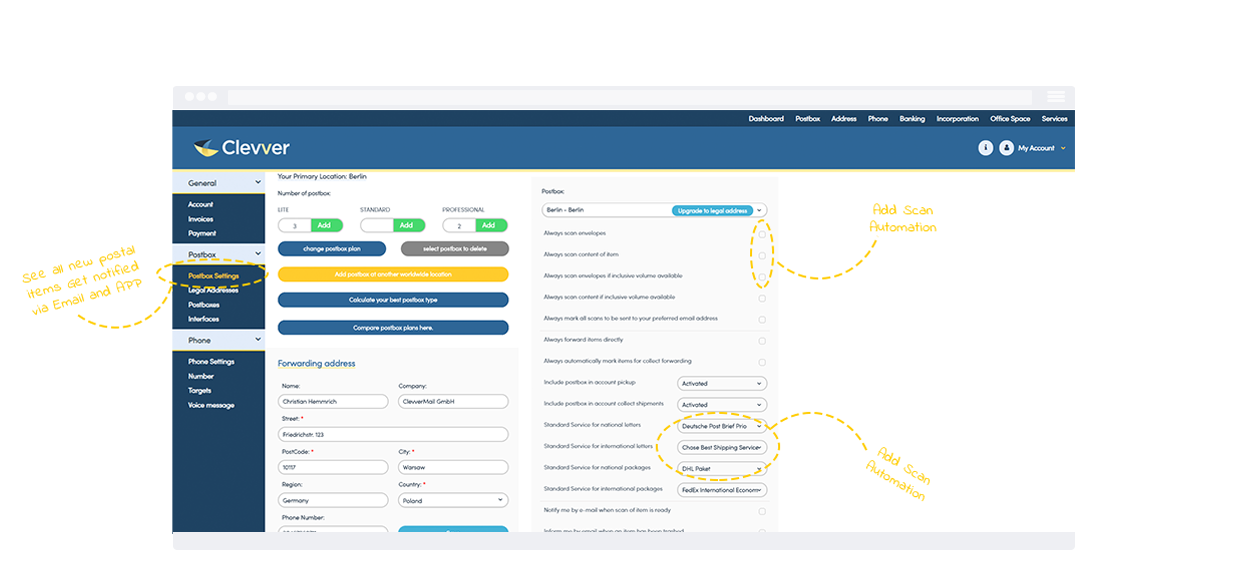Open Banking in the top navigation
Image resolution: width=1247 pixels, height=576 pixels.
pyautogui.click(x=912, y=119)
